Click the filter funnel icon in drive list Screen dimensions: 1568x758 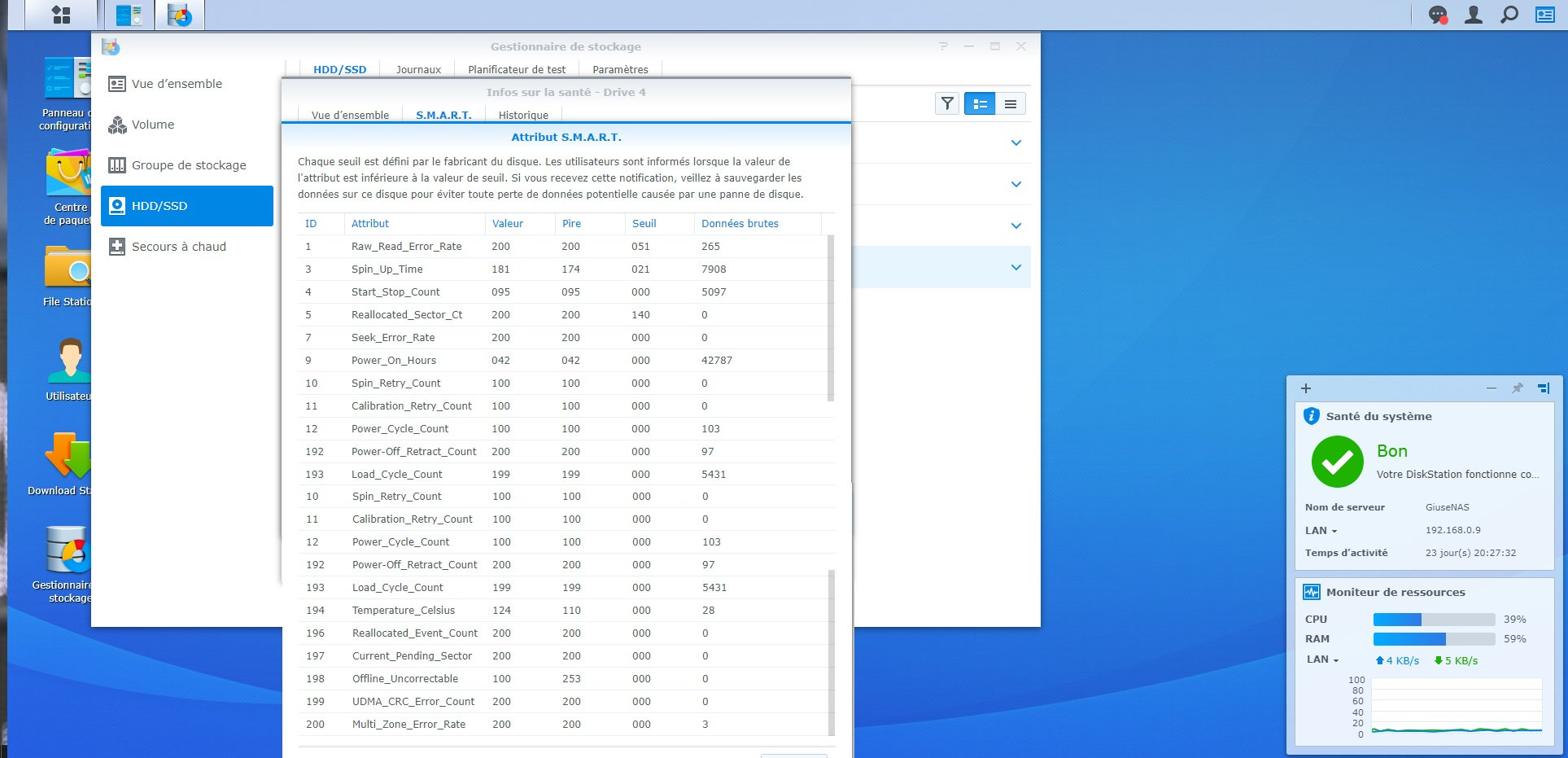(x=947, y=103)
